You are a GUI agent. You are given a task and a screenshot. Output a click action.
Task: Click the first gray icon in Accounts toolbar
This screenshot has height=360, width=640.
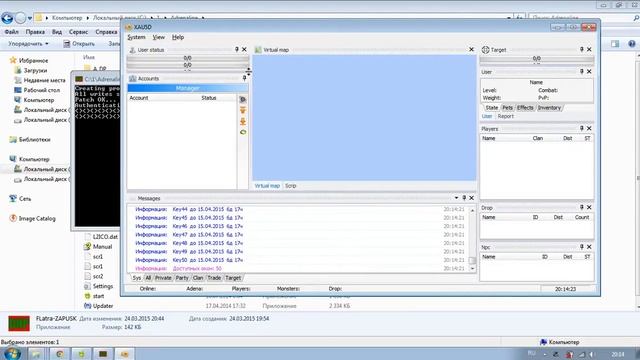coord(242,100)
